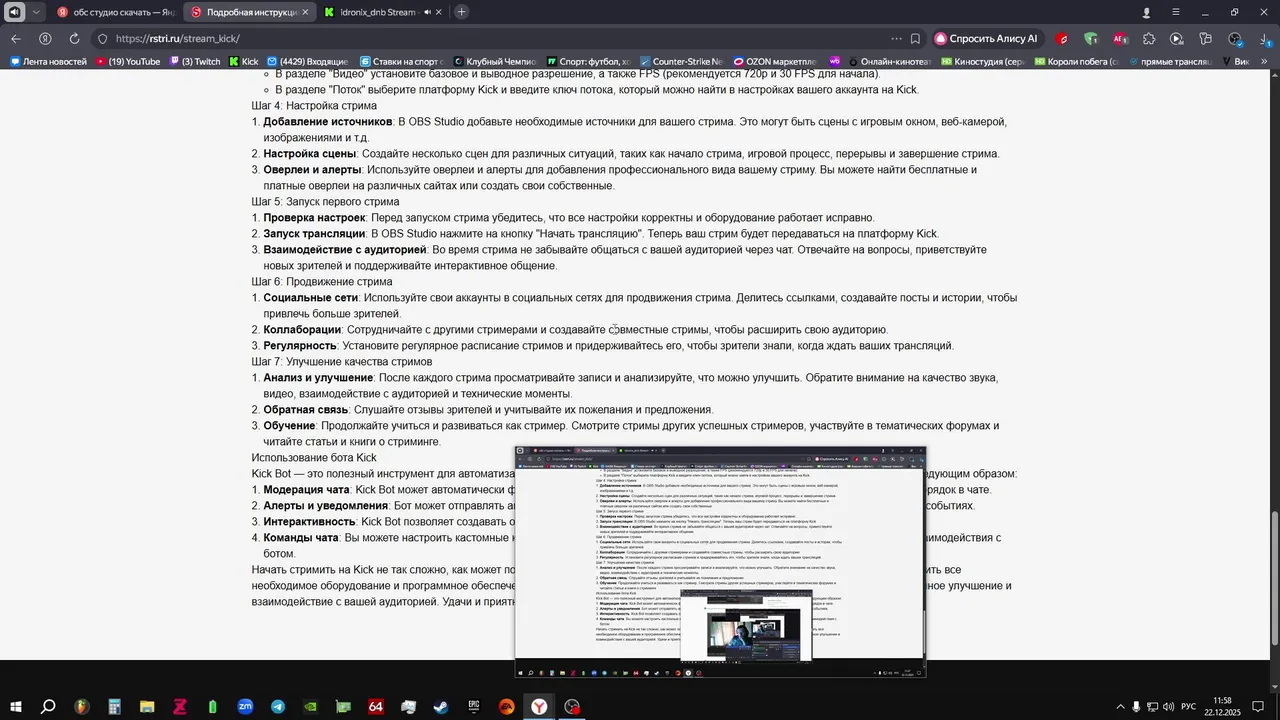Launch Epic Games from the taskbar
The width and height of the screenshot is (1280, 720).
pos(473,706)
